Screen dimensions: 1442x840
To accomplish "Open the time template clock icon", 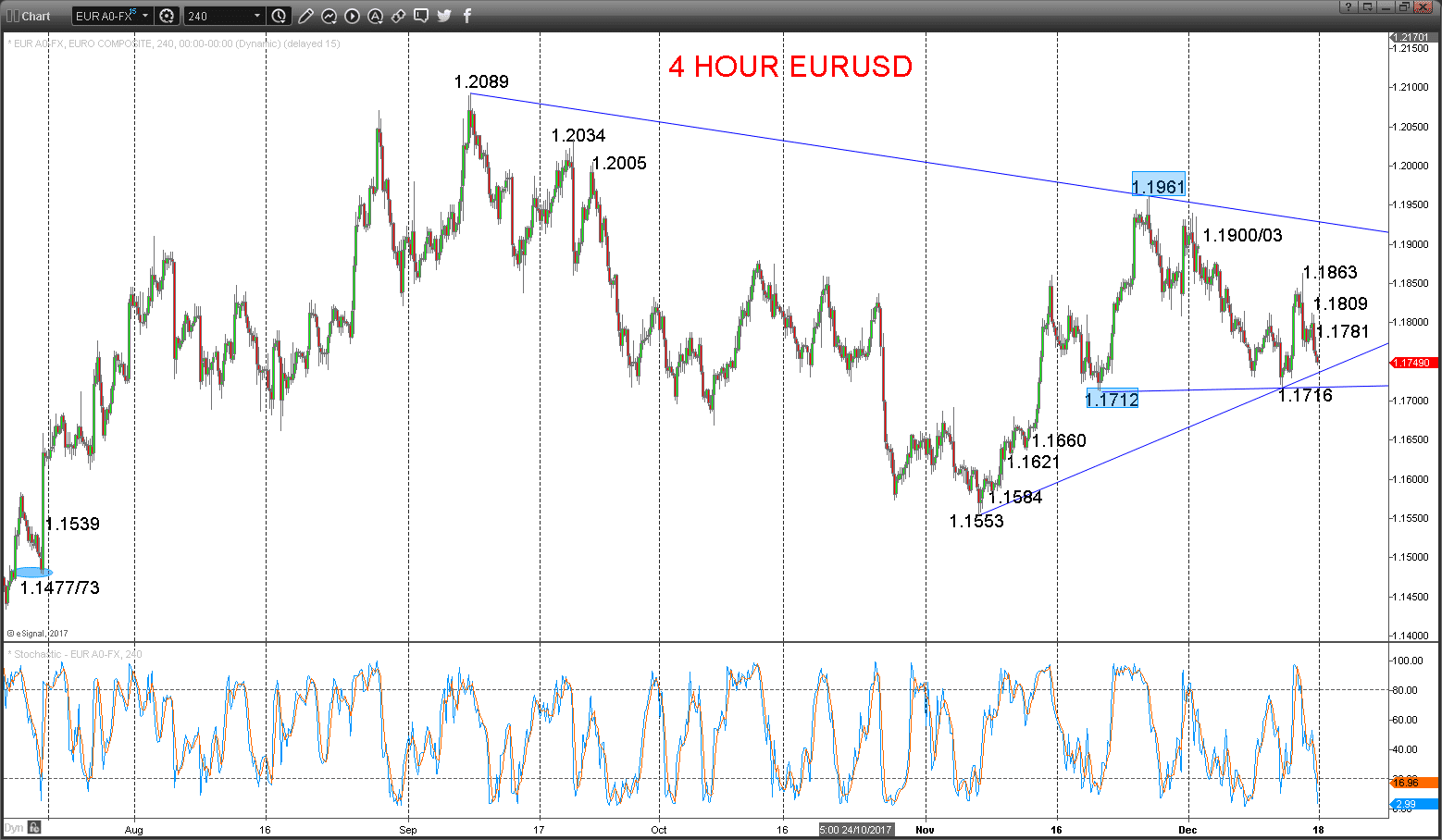I will click(x=280, y=16).
